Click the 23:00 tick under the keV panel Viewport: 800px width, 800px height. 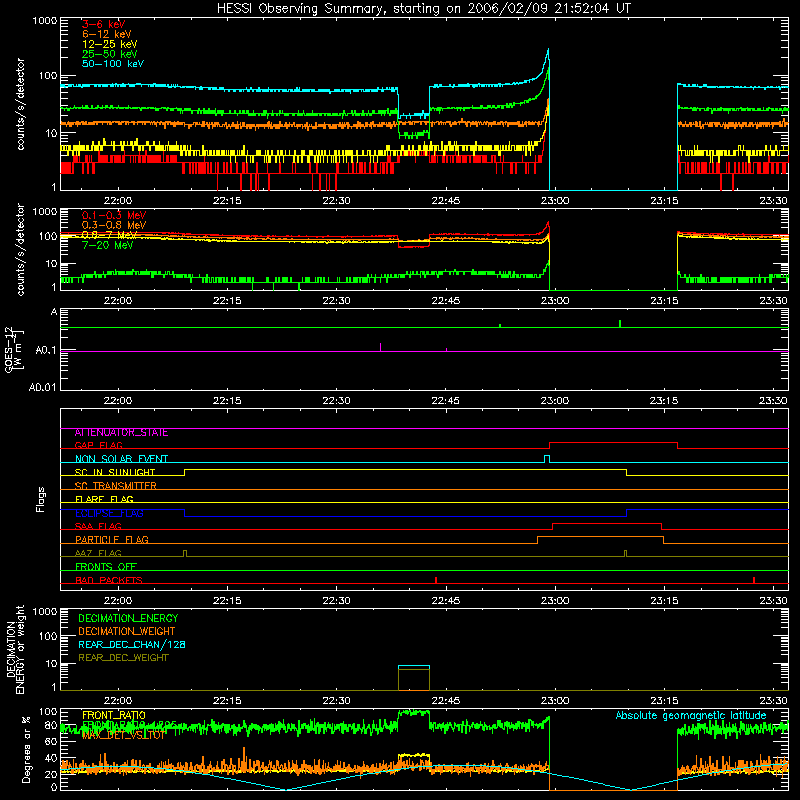[555, 201]
